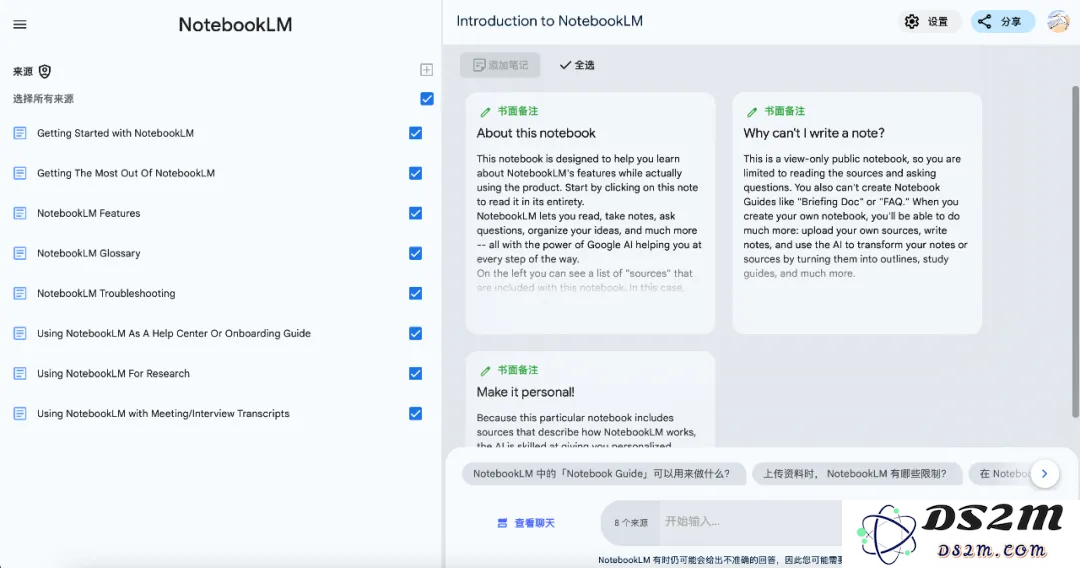
Task: Click the 选择所有来源 label
Action: (x=43, y=98)
